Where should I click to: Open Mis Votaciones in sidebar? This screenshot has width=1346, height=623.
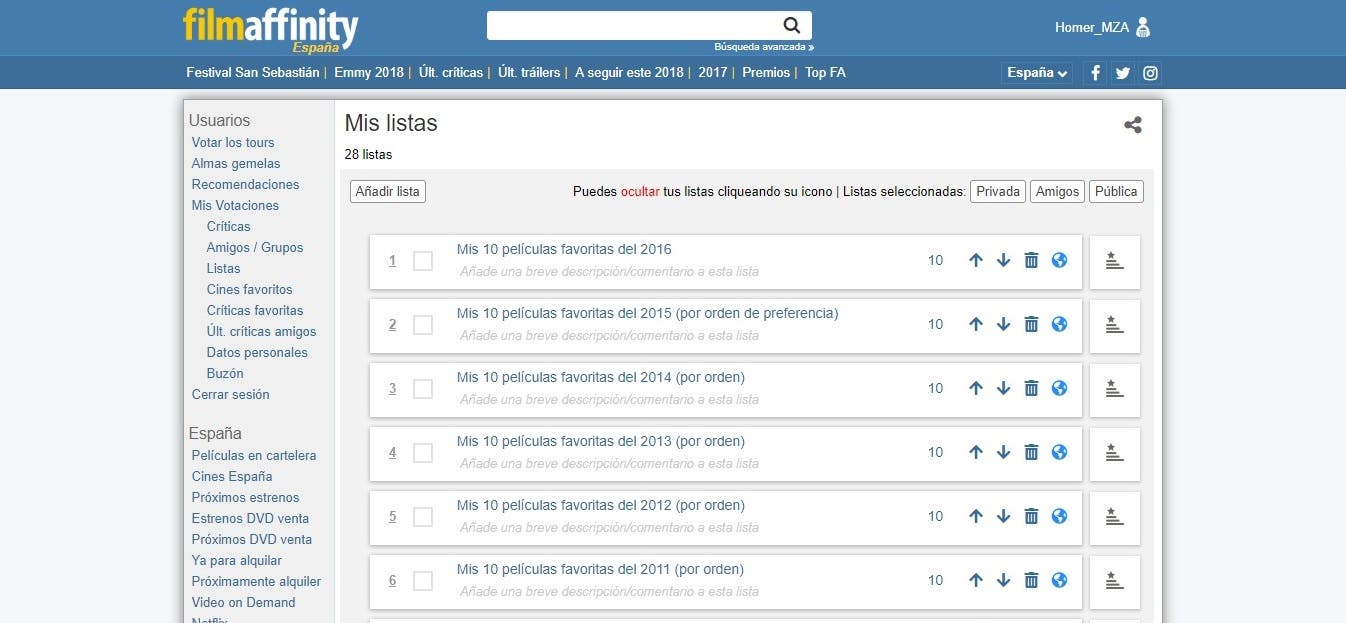click(235, 205)
